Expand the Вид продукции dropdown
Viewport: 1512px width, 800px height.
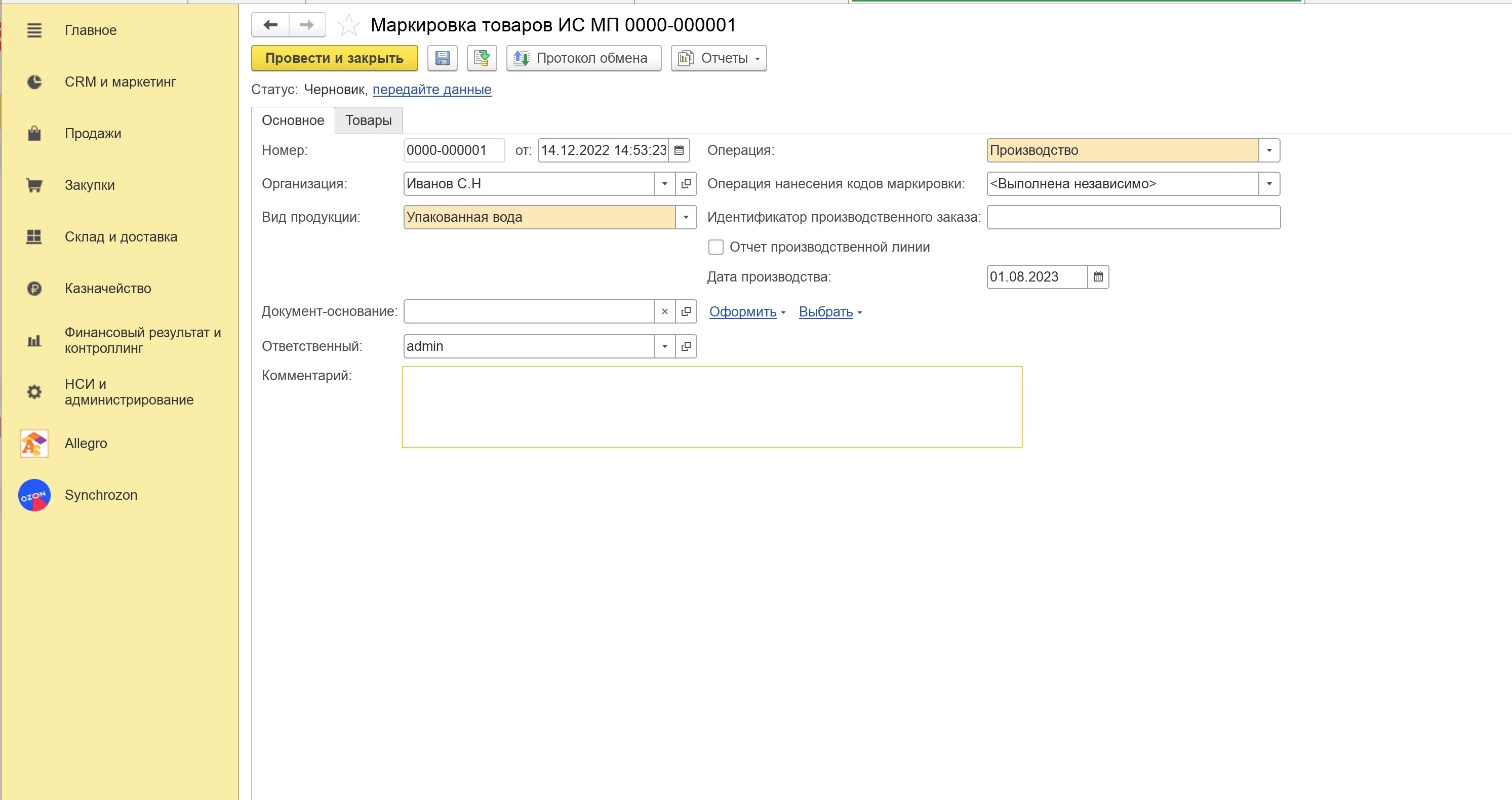point(686,217)
